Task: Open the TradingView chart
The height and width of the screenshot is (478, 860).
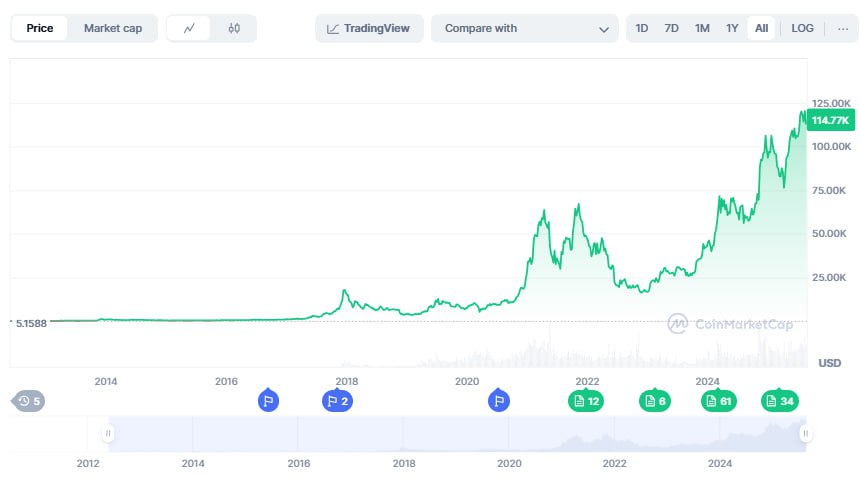Action: (x=369, y=28)
